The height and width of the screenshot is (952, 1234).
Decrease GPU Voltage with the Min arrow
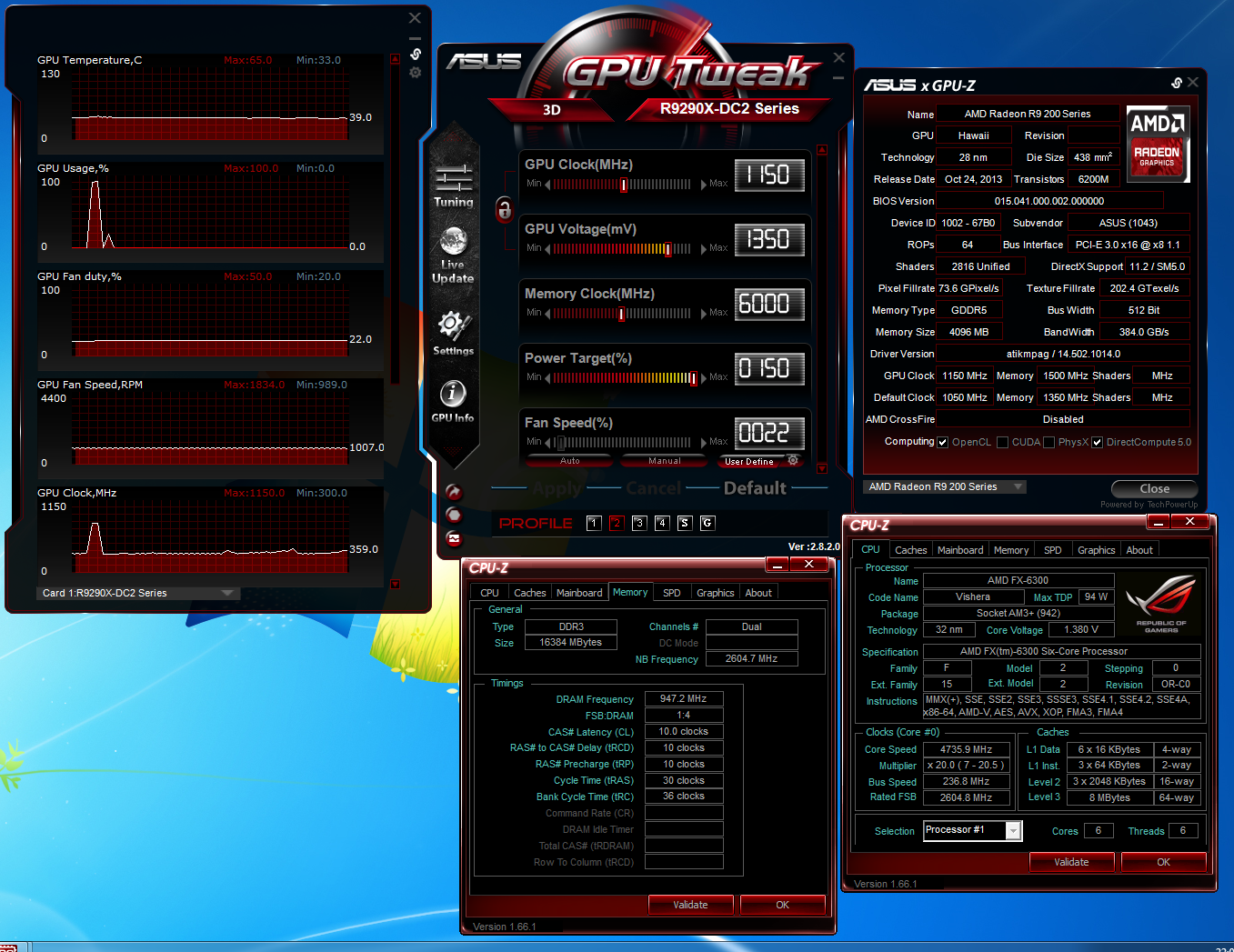click(x=547, y=248)
